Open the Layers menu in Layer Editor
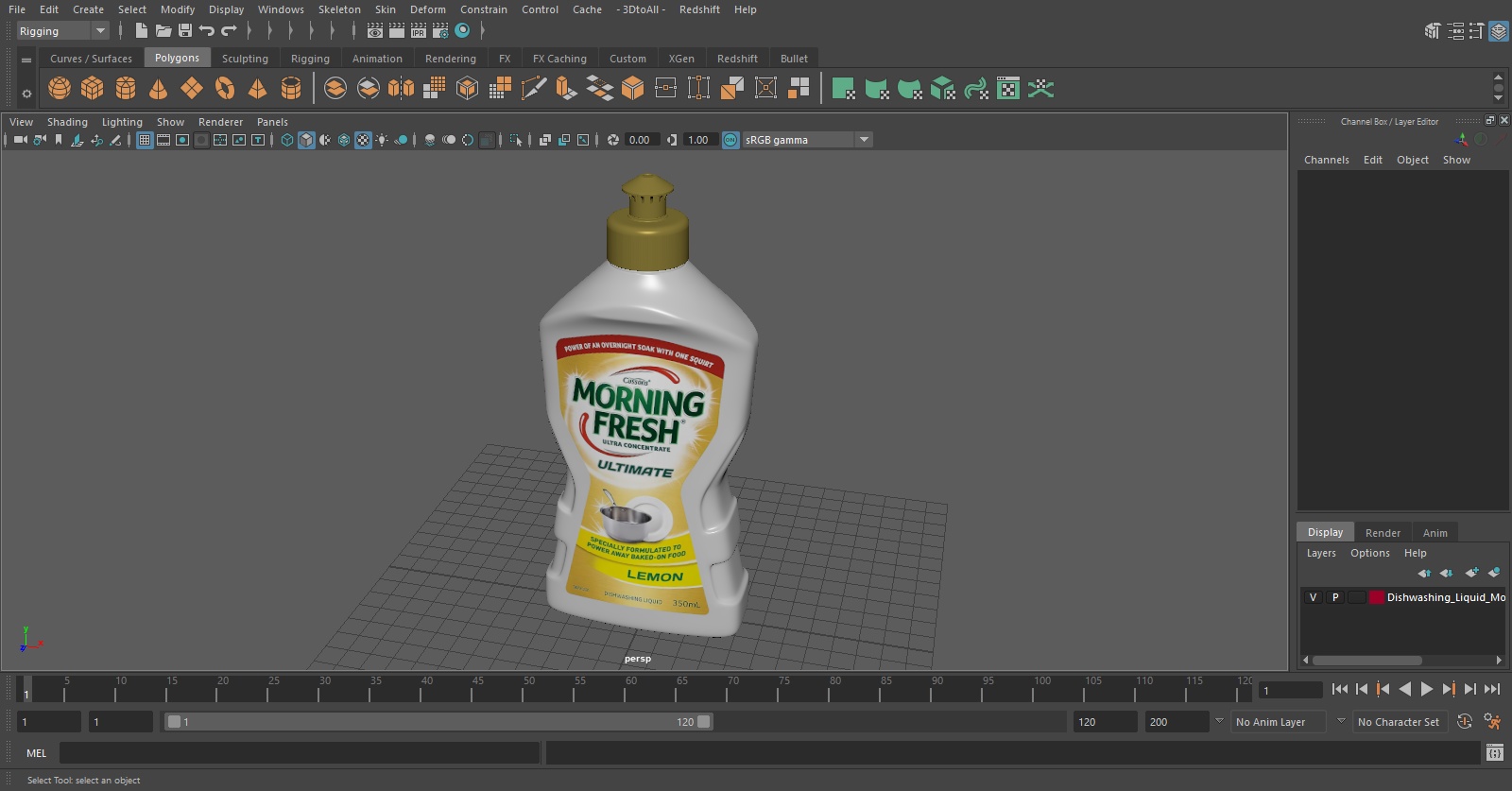Viewport: 1512px width, 791px height. (x=1321, y=553)
